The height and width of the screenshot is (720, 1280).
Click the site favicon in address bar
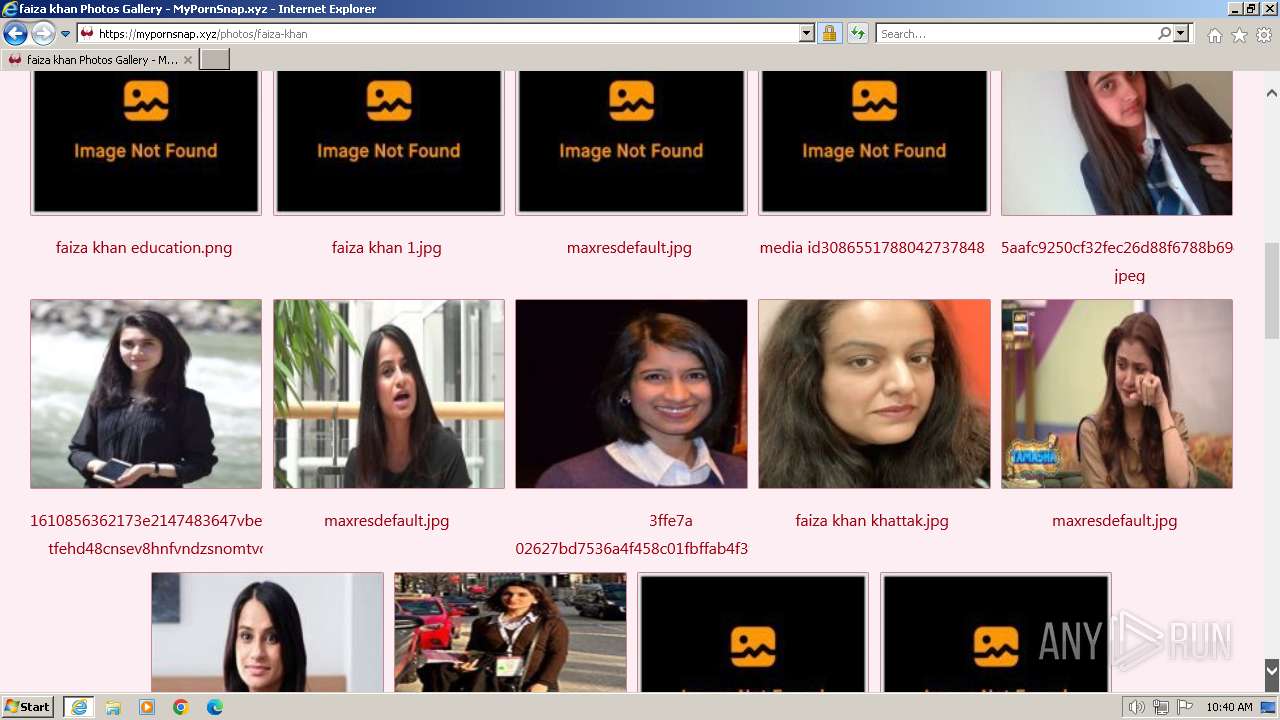[x=87, y=33]
